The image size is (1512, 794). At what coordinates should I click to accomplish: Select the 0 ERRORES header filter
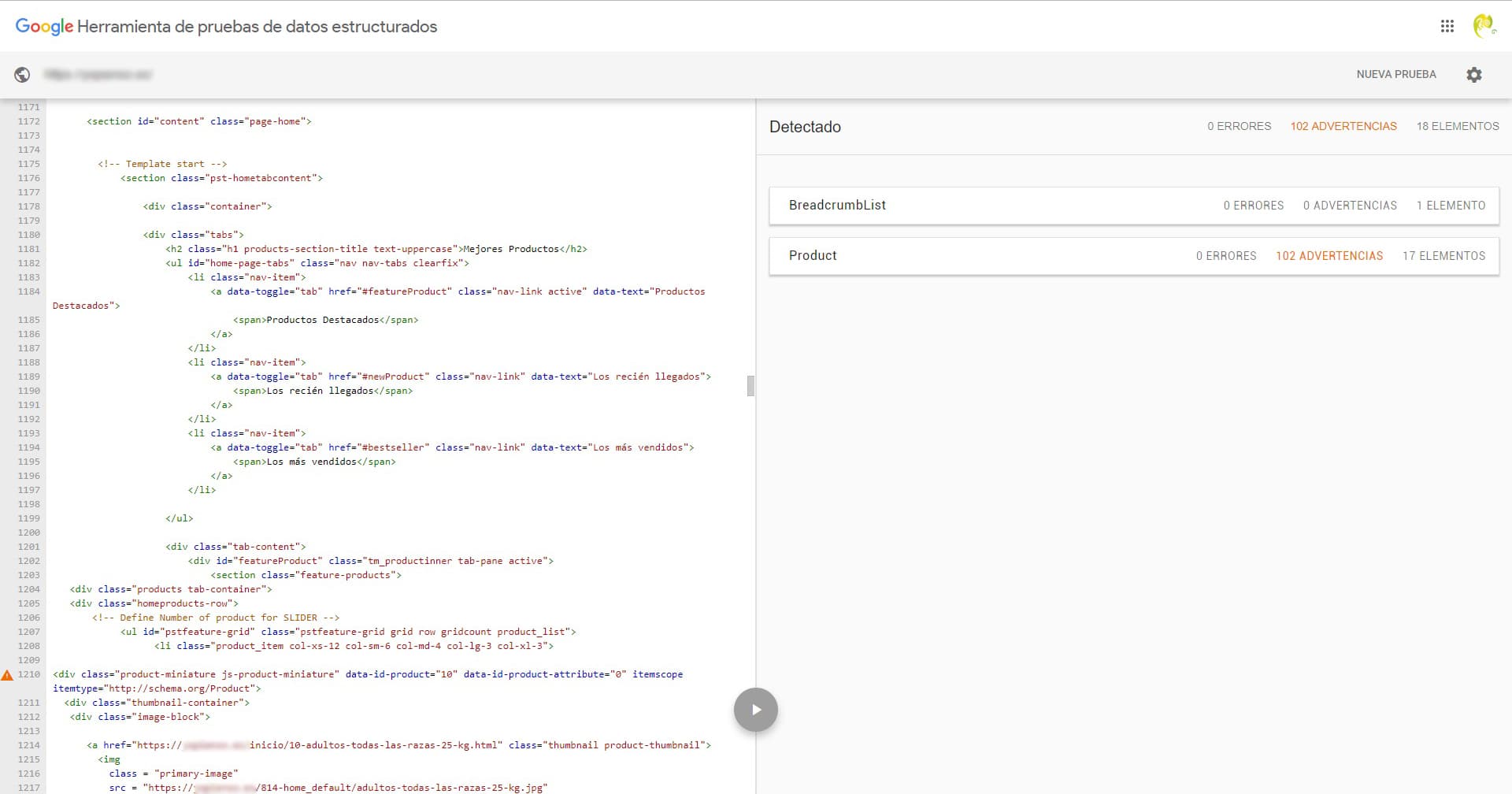pyautogui.click(x=1239, y=126)
